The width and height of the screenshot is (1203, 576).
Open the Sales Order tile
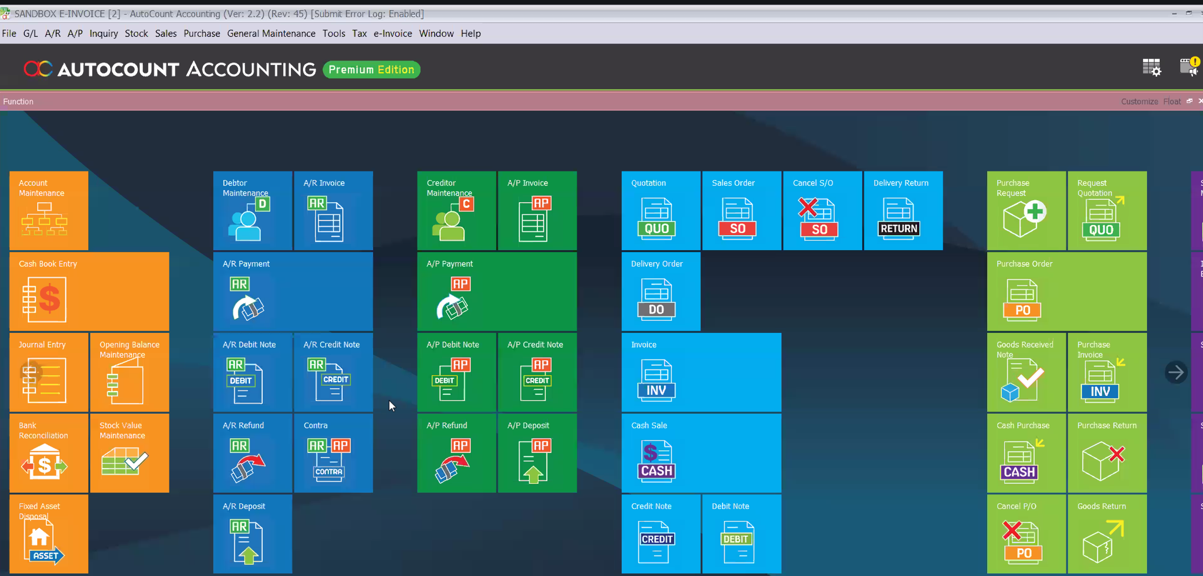[x=742, y=211]
